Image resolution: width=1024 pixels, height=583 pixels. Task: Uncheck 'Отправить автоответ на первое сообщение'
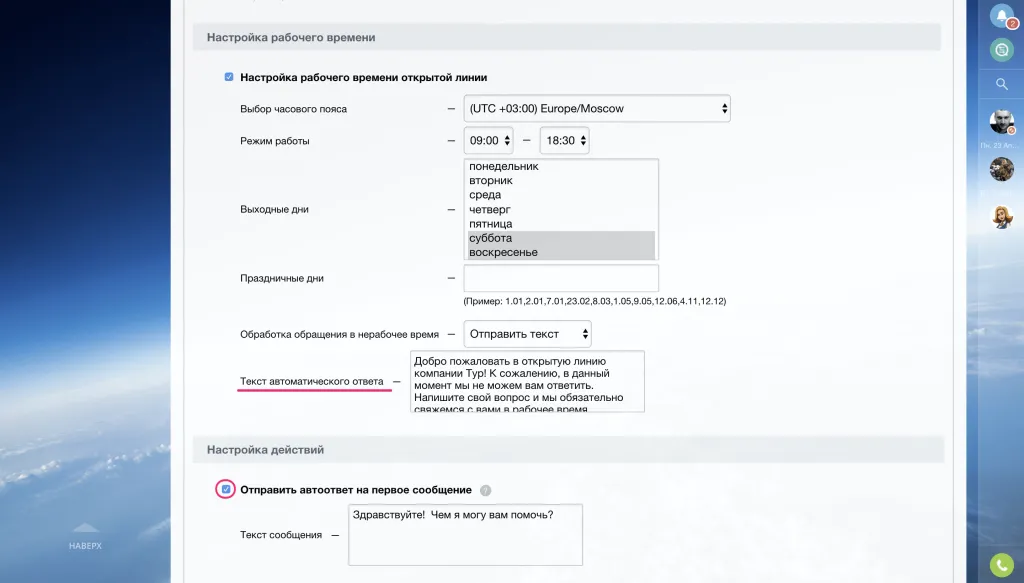[x=224, y=490]
